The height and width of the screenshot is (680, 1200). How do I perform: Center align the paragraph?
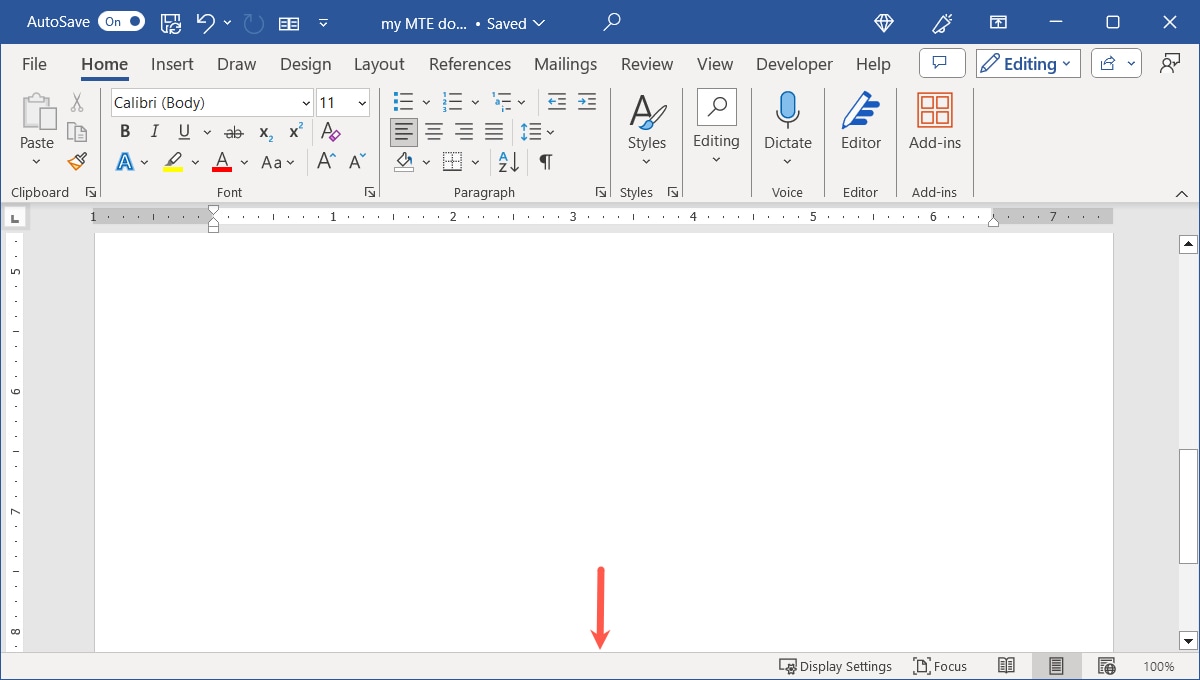pyautogui.click(x=434, y=131)
